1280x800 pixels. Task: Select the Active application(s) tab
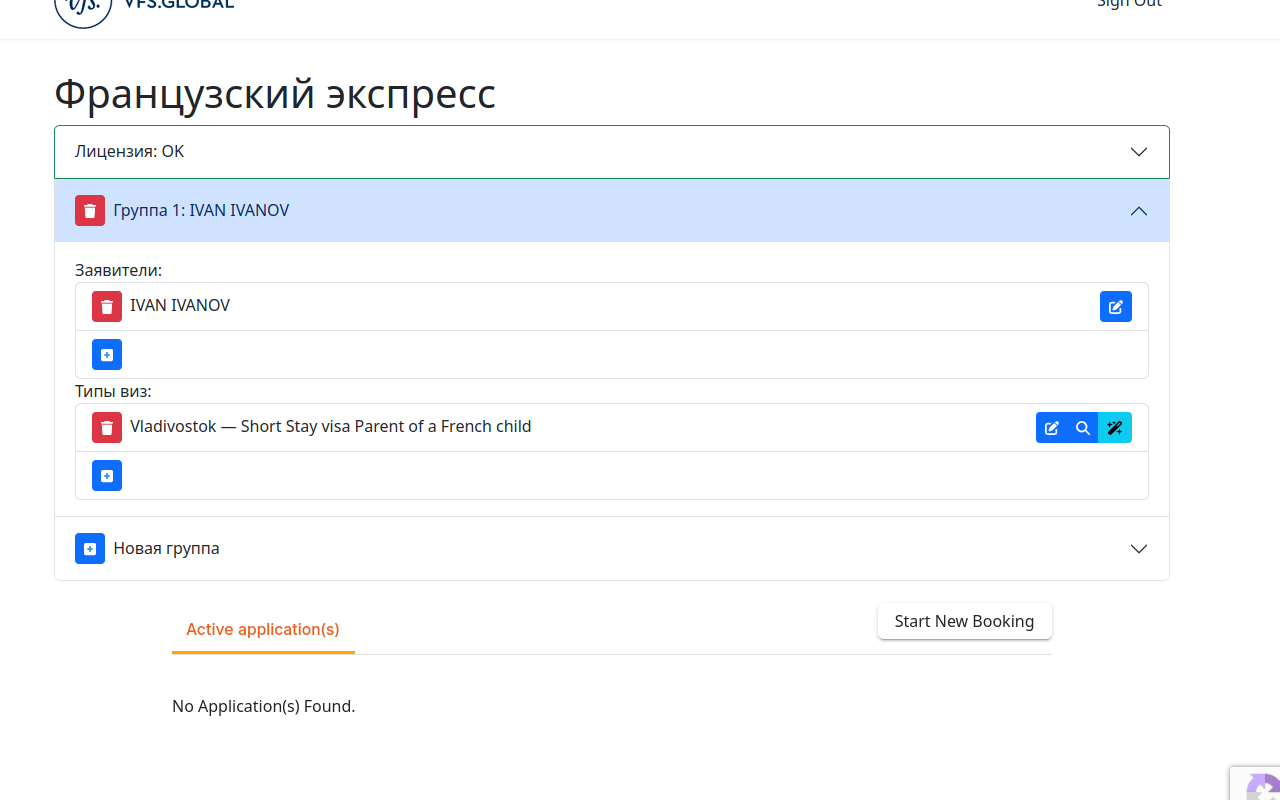tap(263, 630)
